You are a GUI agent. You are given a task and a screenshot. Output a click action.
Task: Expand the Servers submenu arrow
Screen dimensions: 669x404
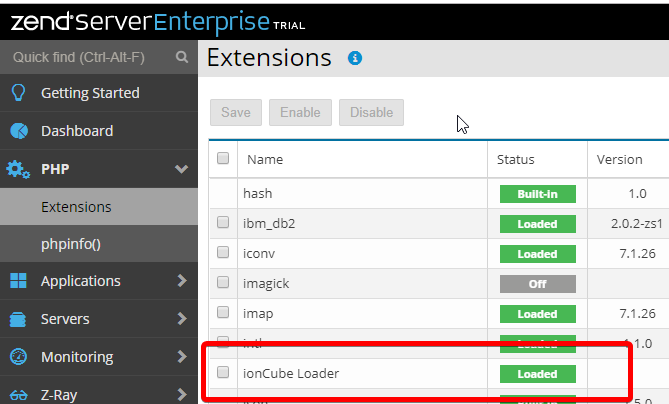click(181, 319)
